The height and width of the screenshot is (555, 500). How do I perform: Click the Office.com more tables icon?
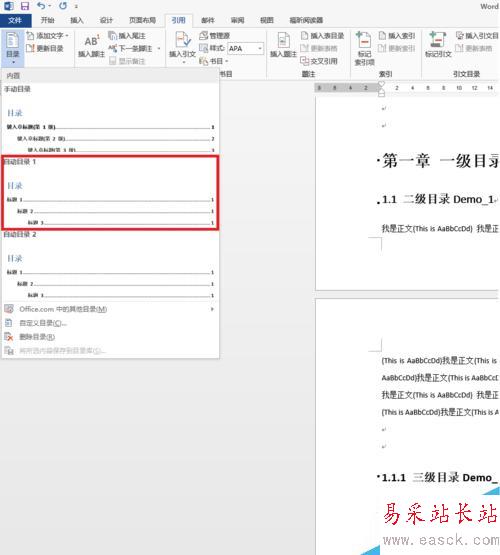point(9,309)
